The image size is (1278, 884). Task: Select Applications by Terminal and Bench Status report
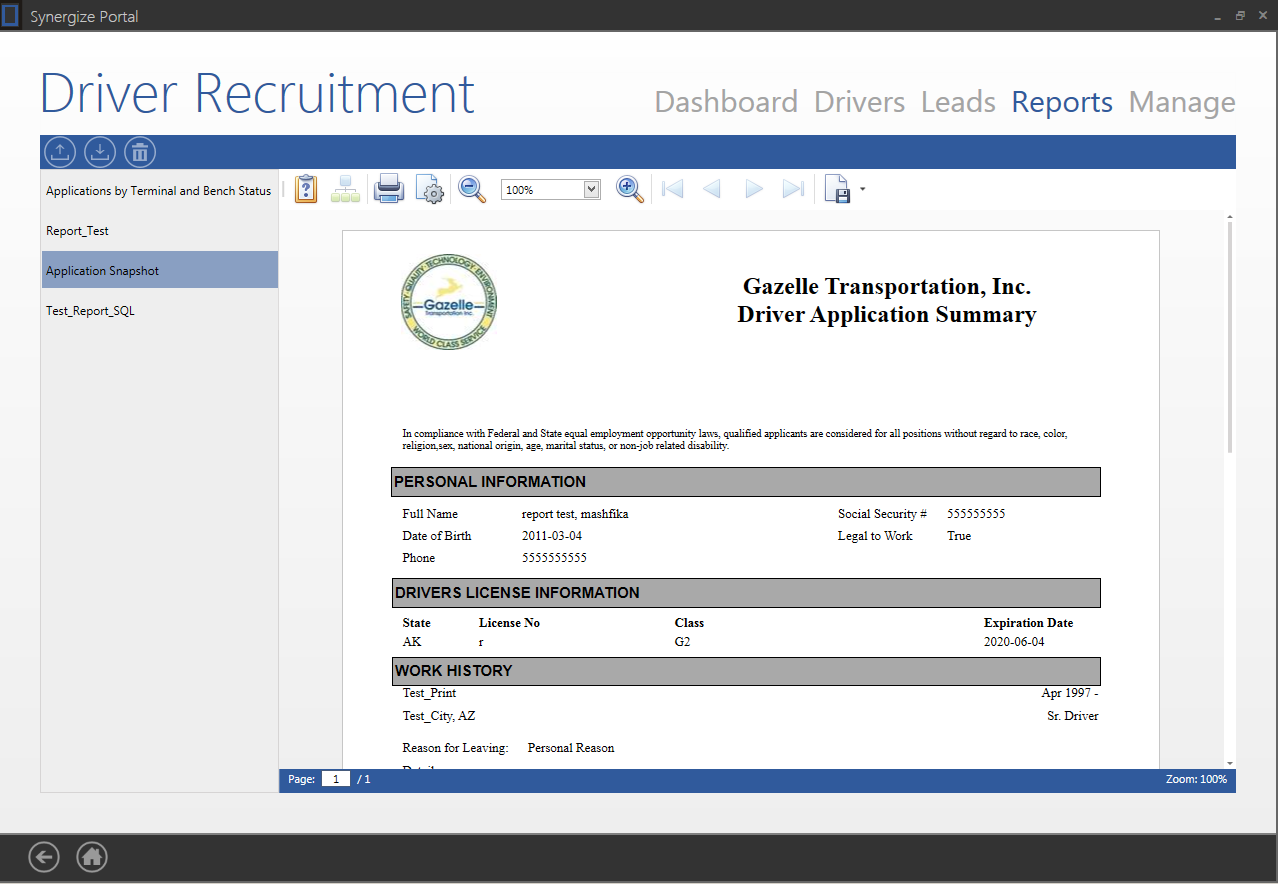pyautogui.click(x=159, y=191)
